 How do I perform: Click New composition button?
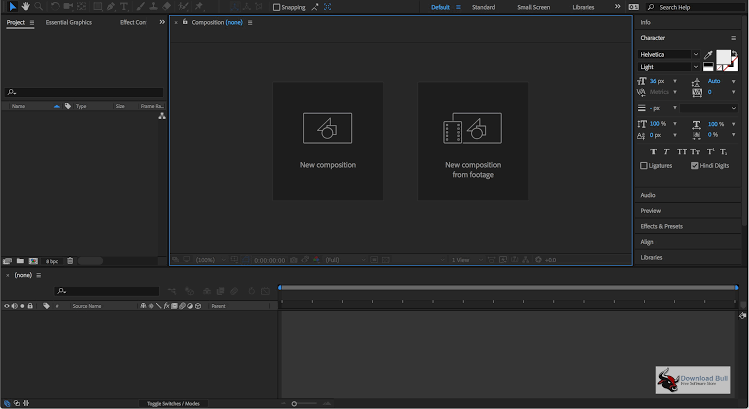(x=328, y=141)
